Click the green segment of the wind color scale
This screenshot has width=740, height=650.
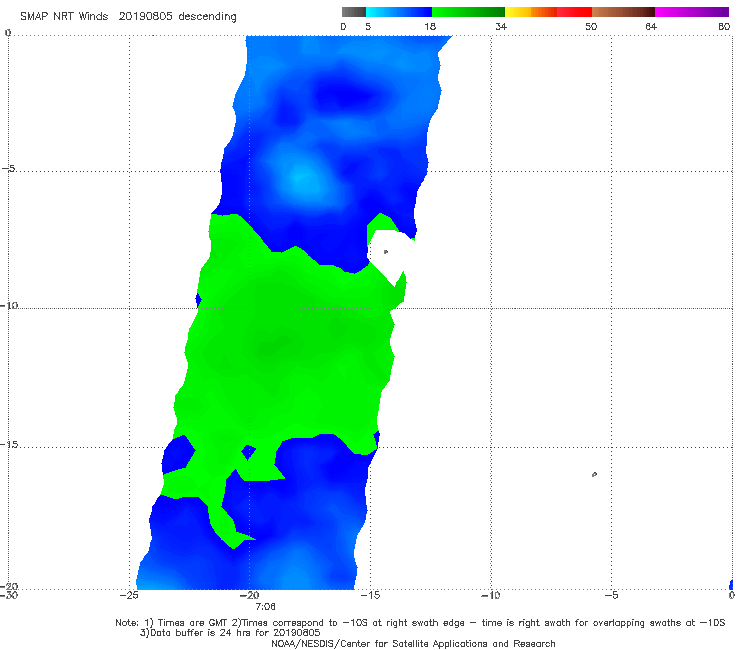click(468, 12)
